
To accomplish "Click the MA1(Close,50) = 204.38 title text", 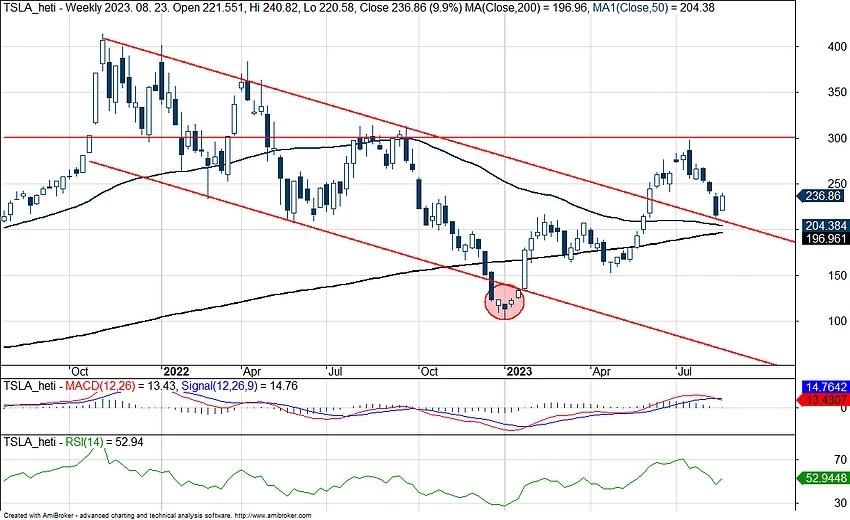I will 654,8.
